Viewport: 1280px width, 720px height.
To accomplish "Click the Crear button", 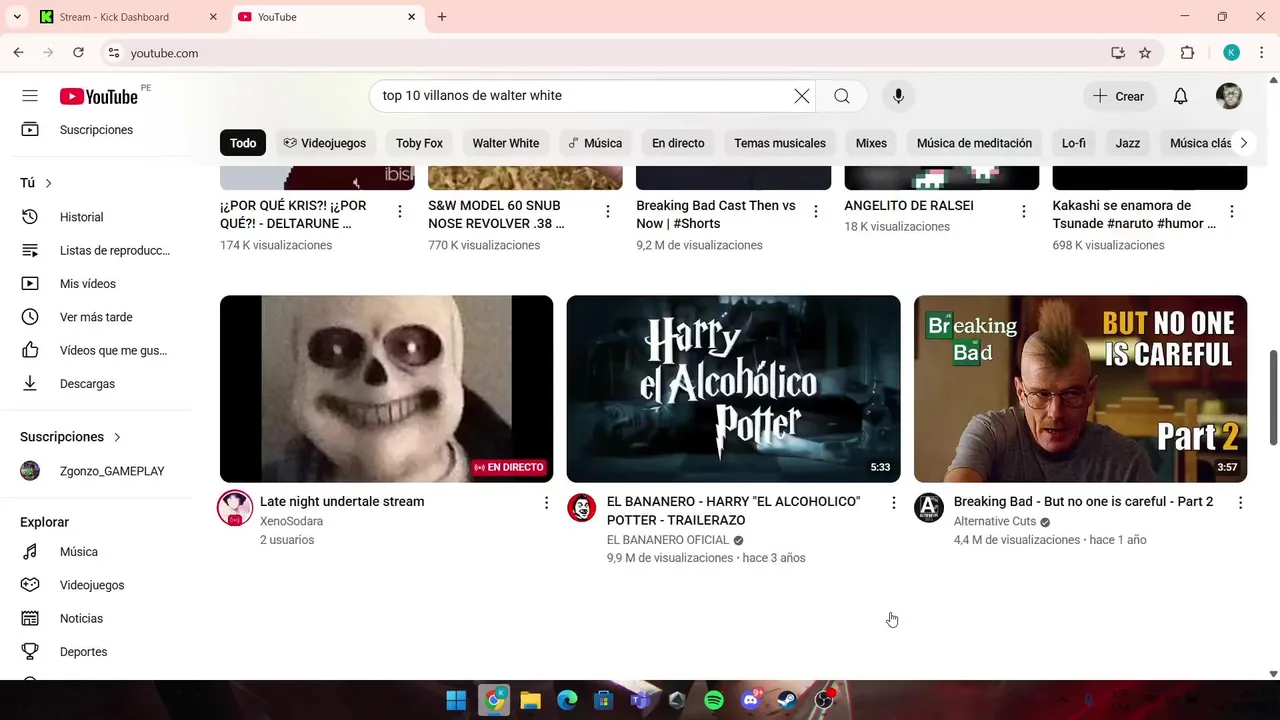I will pyautogui.click(x=1118, y=96).
